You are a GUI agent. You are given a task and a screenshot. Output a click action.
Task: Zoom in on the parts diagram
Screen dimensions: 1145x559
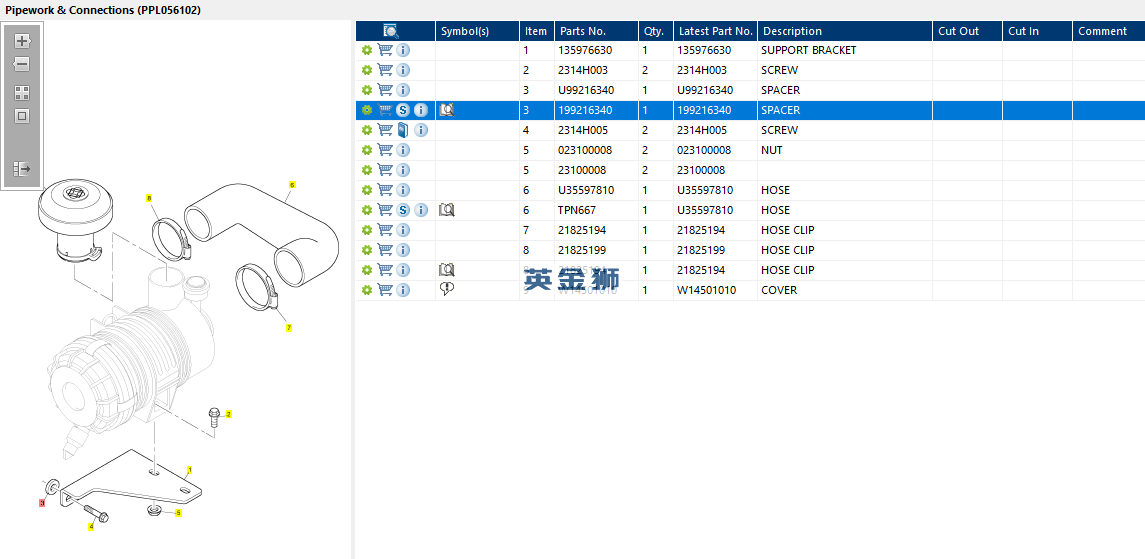[x=22, y=41]
